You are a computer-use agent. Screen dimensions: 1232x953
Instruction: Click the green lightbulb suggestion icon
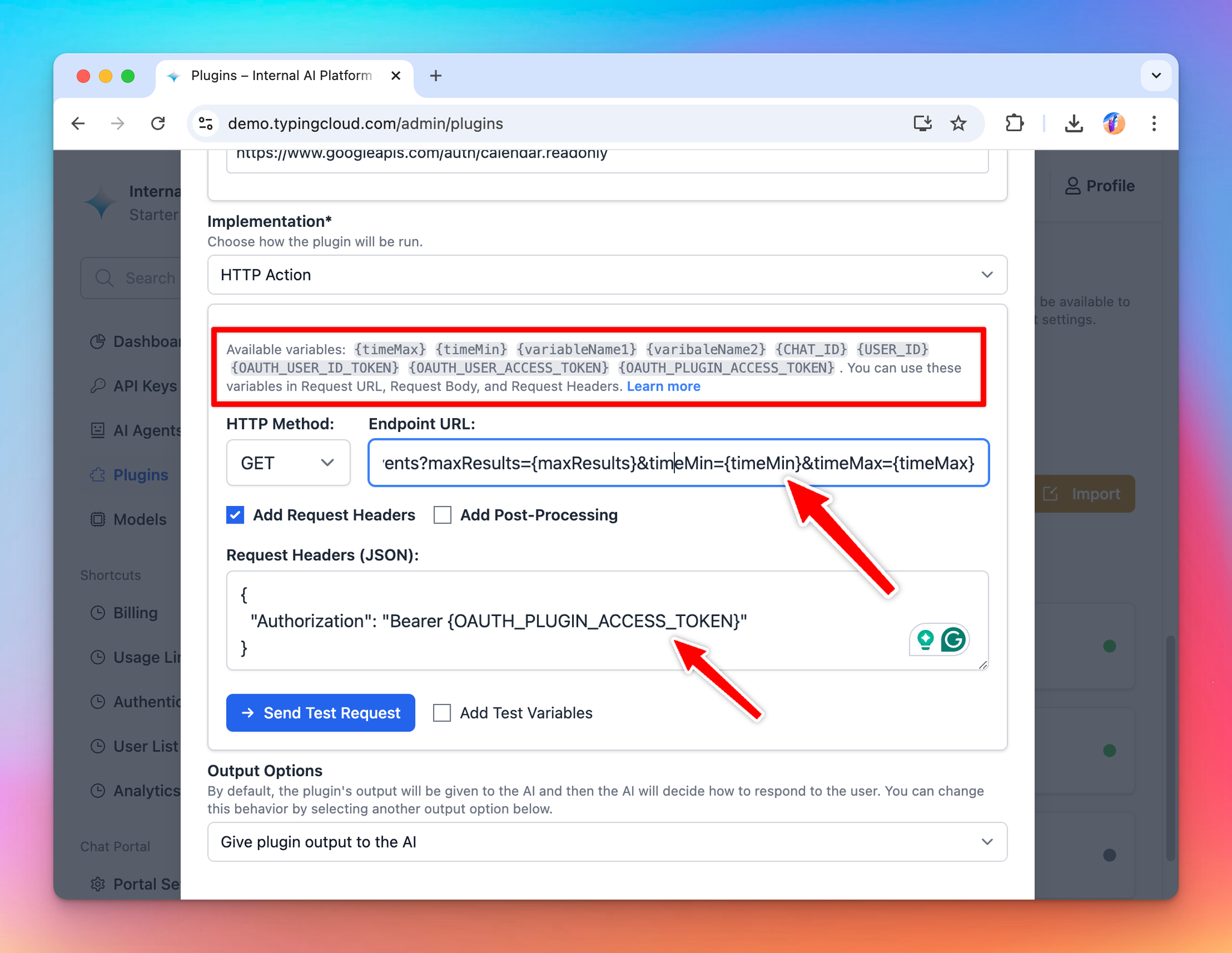pyautogui.click(x=925, y=640)
